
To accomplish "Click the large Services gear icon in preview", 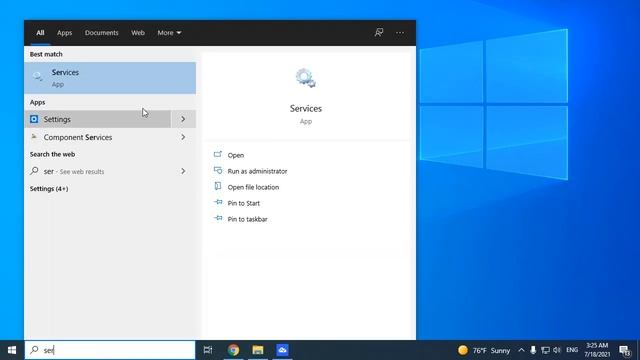I will coord(306,78).
